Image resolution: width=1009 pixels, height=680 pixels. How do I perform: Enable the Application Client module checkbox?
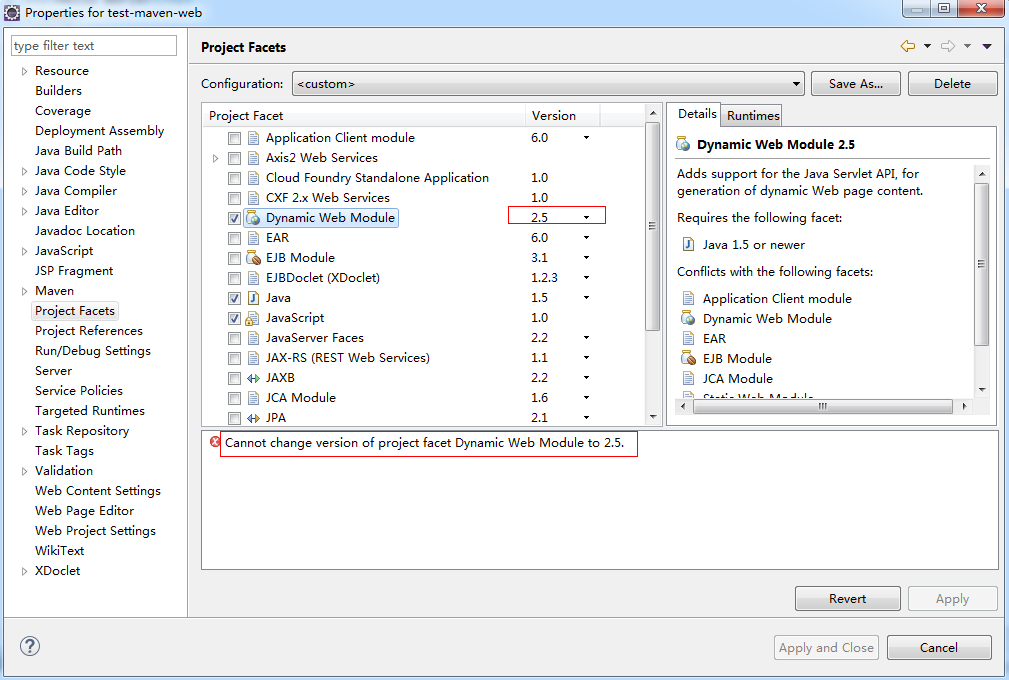[234, 138]
